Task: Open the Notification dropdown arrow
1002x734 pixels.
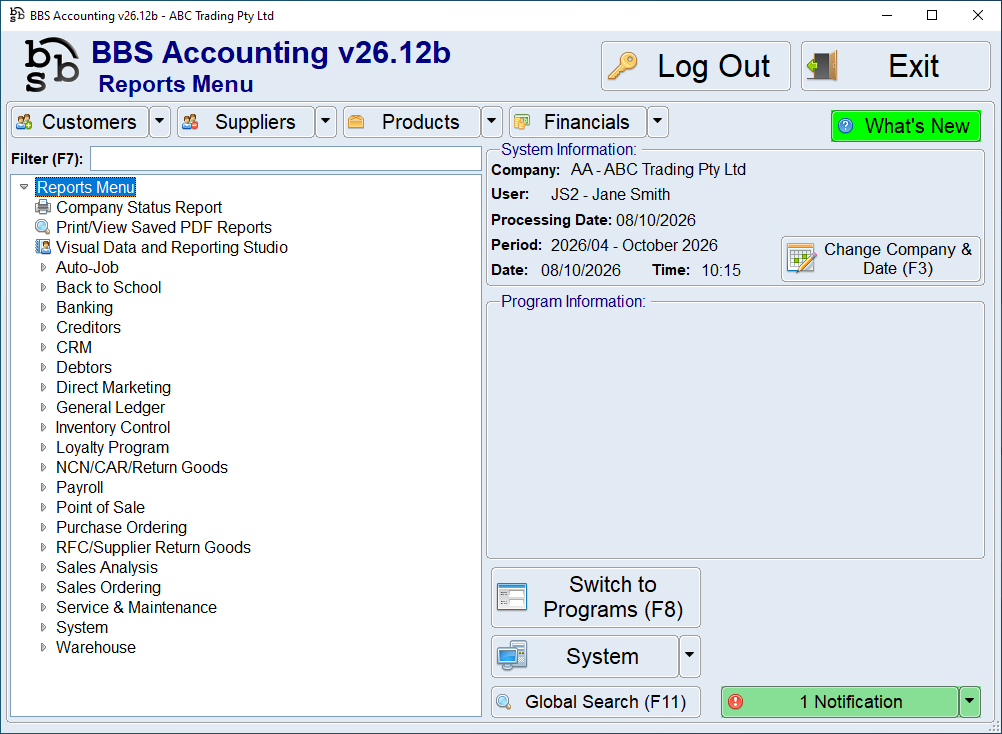Action: [x=969, y=701]
